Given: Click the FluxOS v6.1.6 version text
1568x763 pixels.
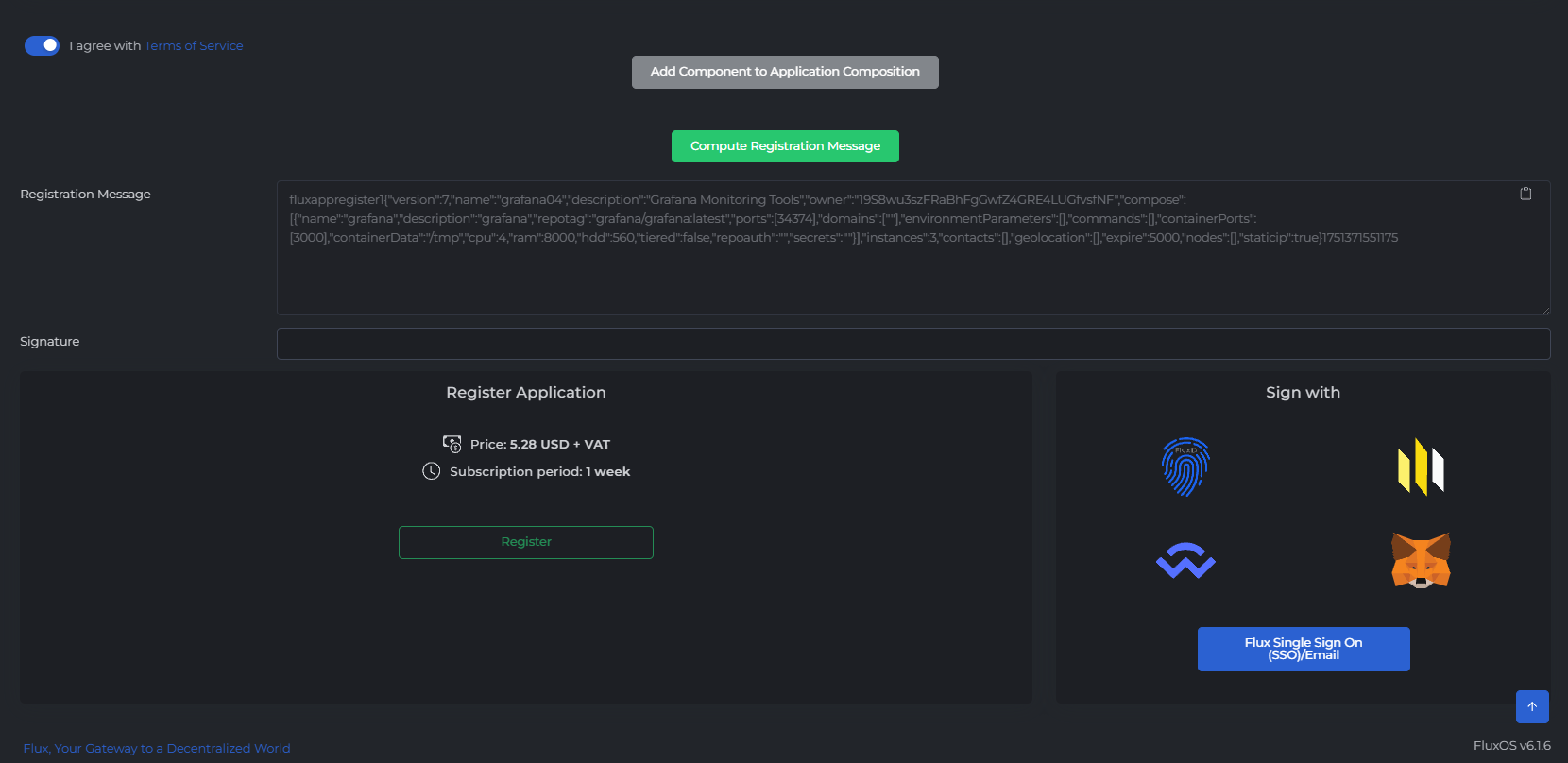Looking at the screenshot, I should [1511, 745].
